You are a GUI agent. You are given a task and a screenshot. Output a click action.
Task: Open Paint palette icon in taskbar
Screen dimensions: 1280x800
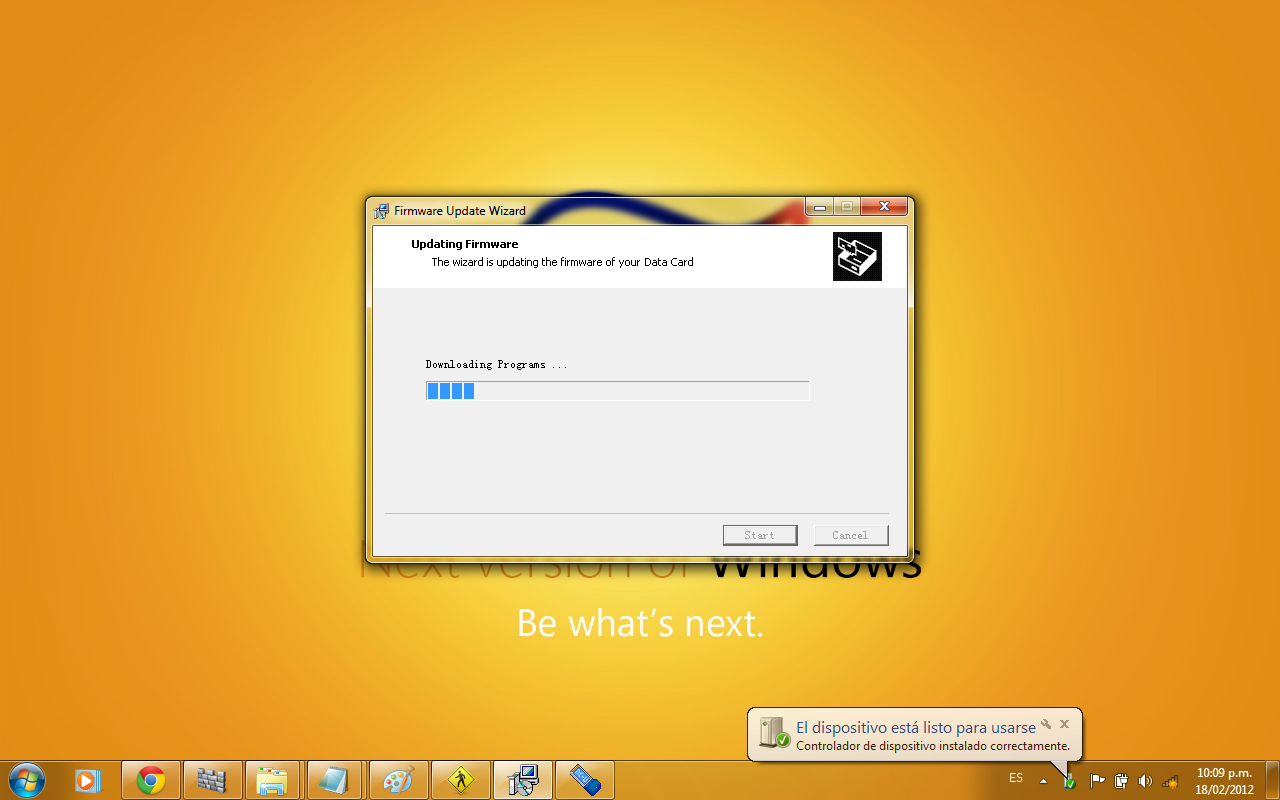tap(399, 780)
